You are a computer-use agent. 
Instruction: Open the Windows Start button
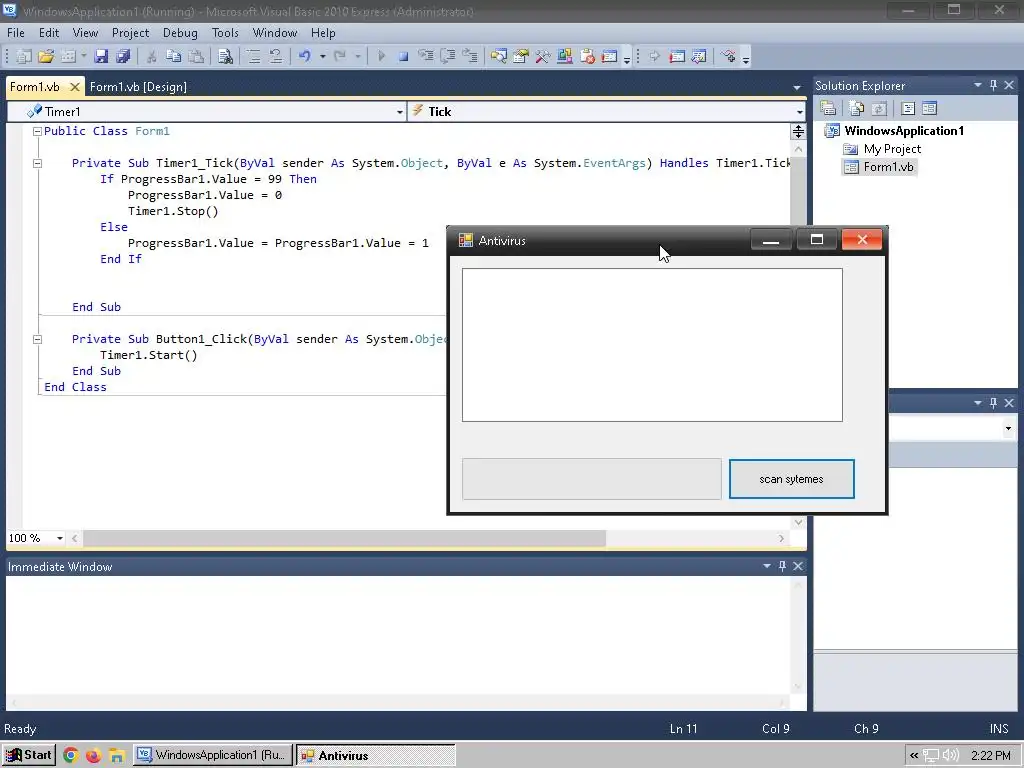[x=29, y=755]
